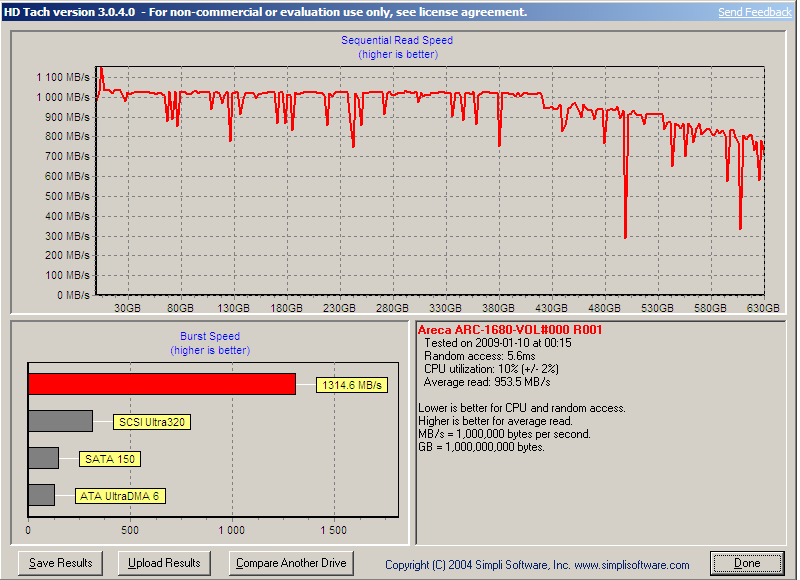Click the 630GB axis label
The image size is (800, 580).
763,308
